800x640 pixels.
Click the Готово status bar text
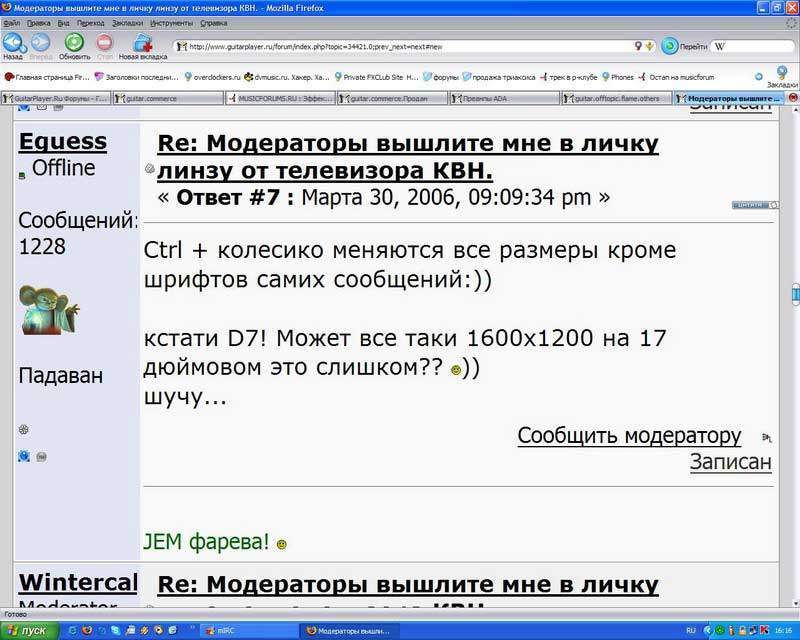coord(15,614)
